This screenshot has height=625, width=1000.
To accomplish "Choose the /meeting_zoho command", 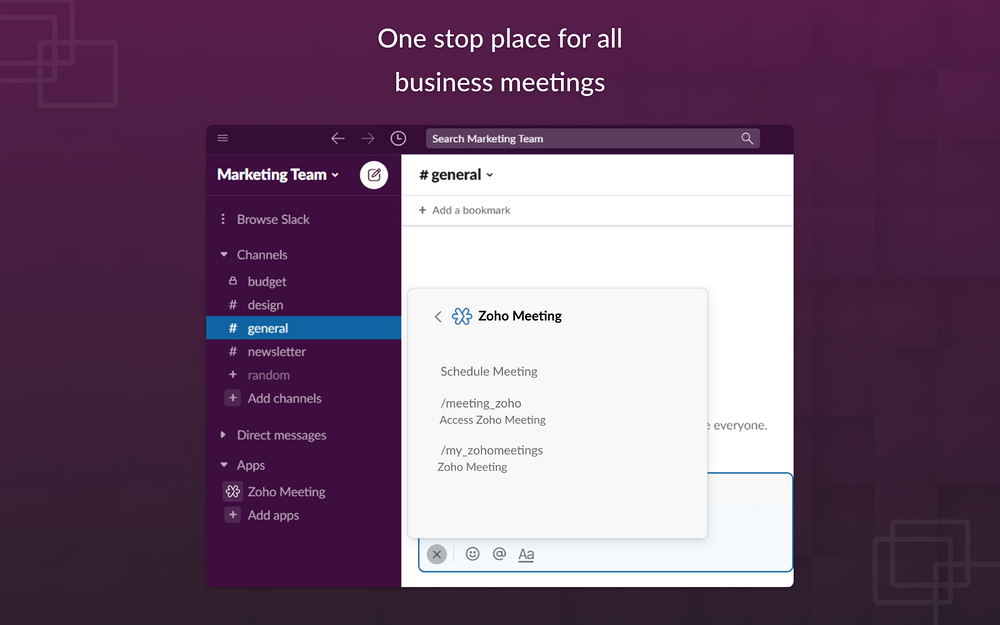I will [481, 403].
